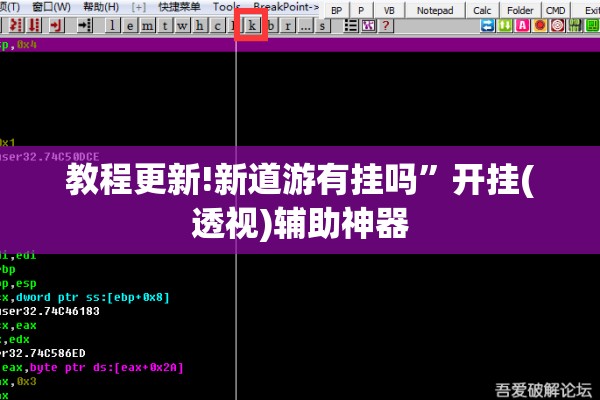Show Executable modules with the e button
Screen dimensions: 600x400
(x=130, y=26)
